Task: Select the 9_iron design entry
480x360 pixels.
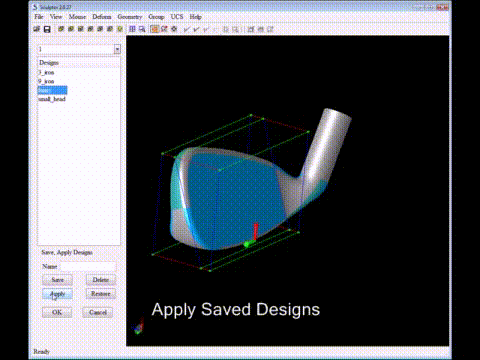Action: tap(46, 81)
